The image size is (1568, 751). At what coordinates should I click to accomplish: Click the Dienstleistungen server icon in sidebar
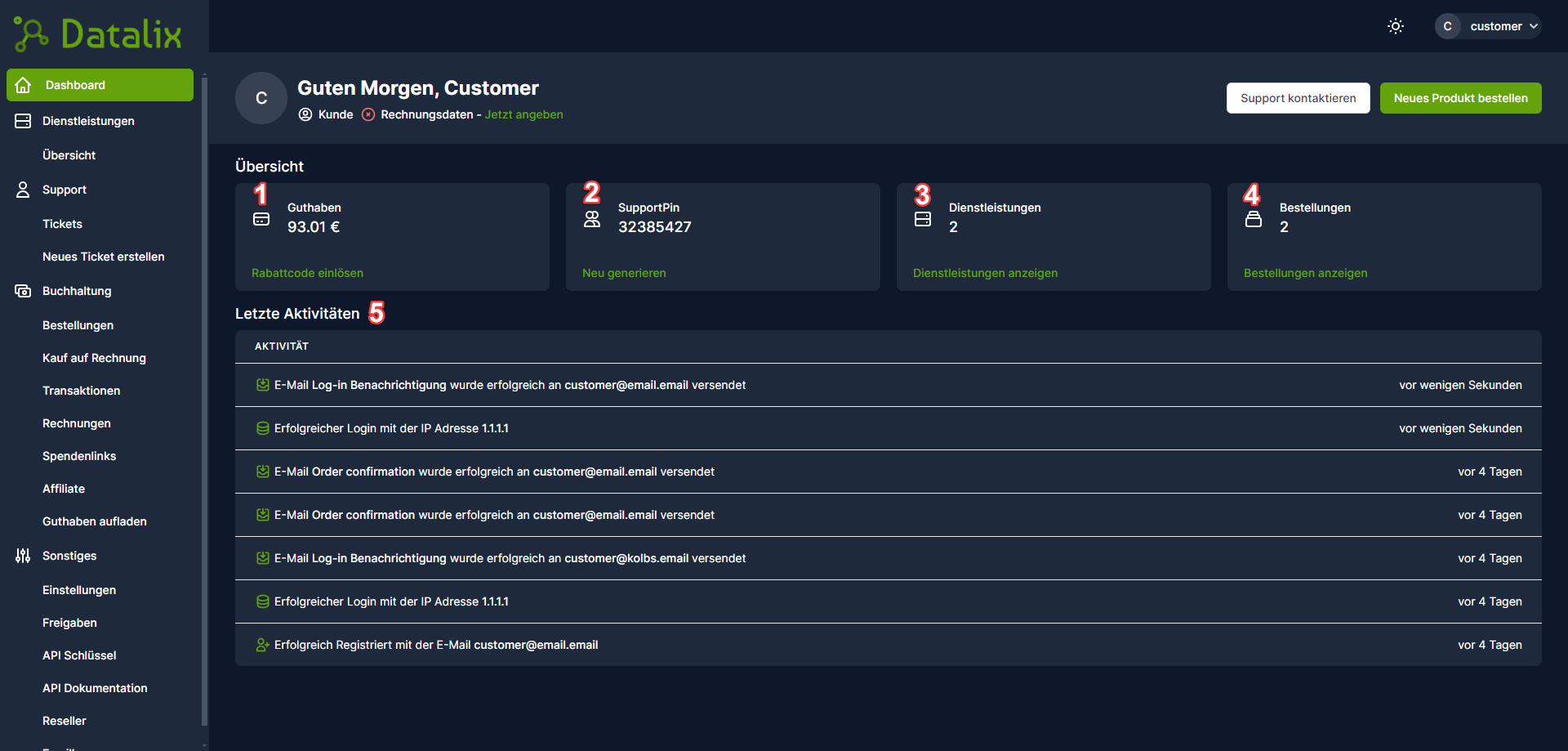tap(23, 121)
